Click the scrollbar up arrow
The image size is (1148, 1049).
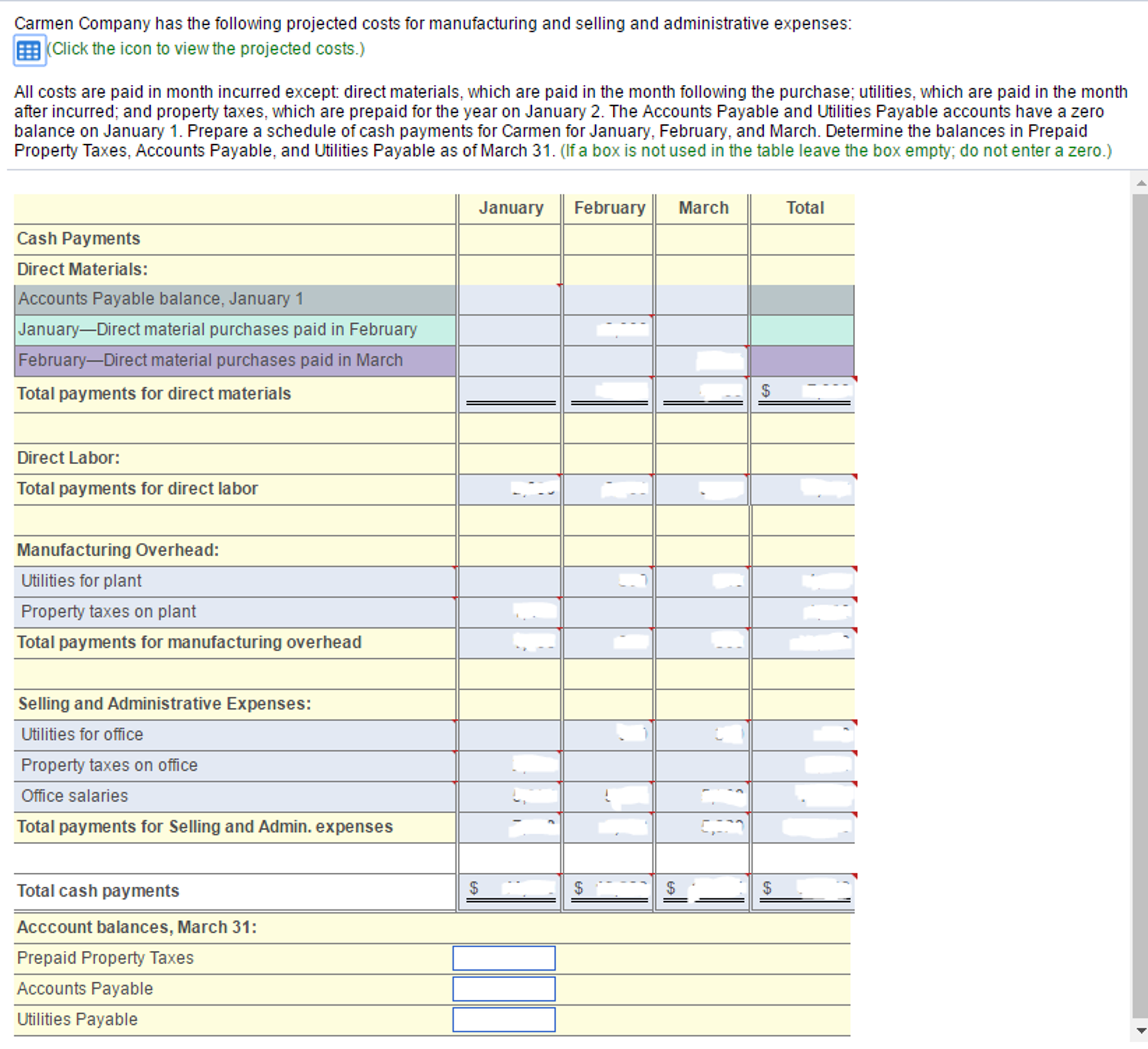1141,183
